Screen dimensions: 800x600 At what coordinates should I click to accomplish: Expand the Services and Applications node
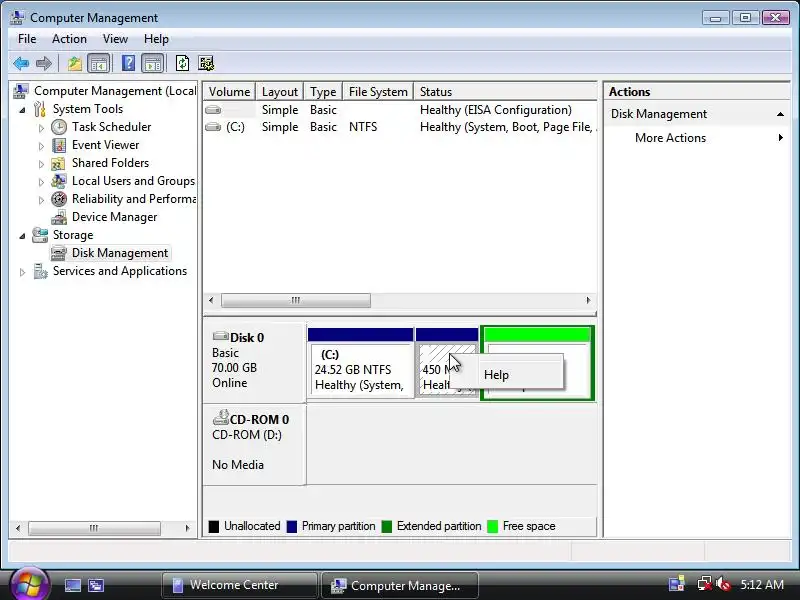pyautogui.click(x=22, y=272)
